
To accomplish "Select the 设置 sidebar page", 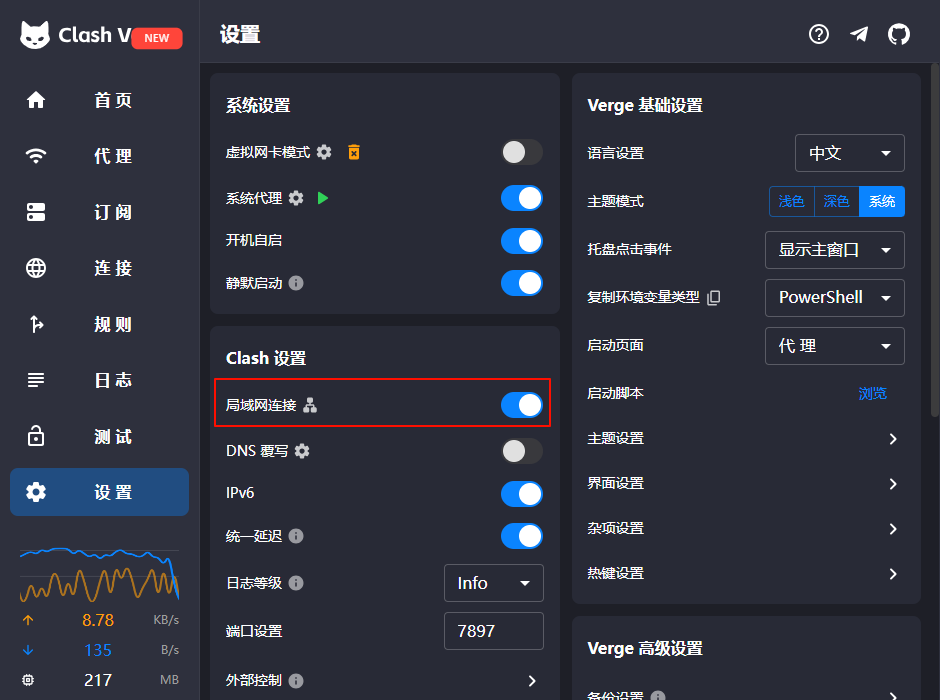I will tap(100, 492).
